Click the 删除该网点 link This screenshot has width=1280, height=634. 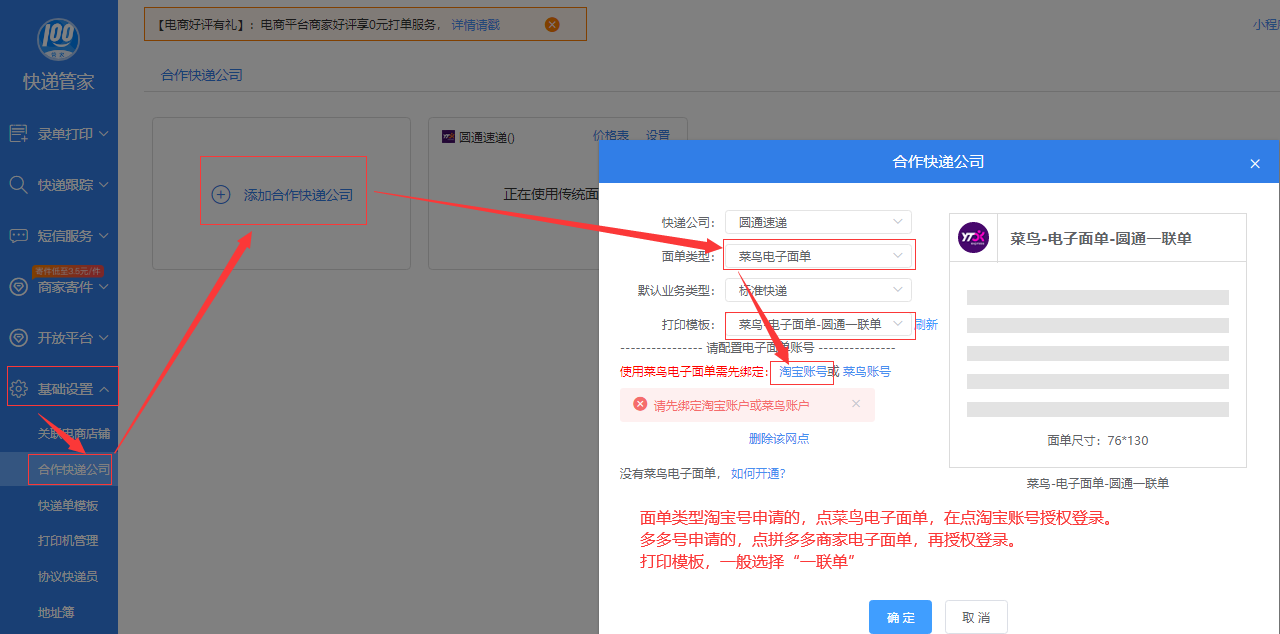(779, 438)
